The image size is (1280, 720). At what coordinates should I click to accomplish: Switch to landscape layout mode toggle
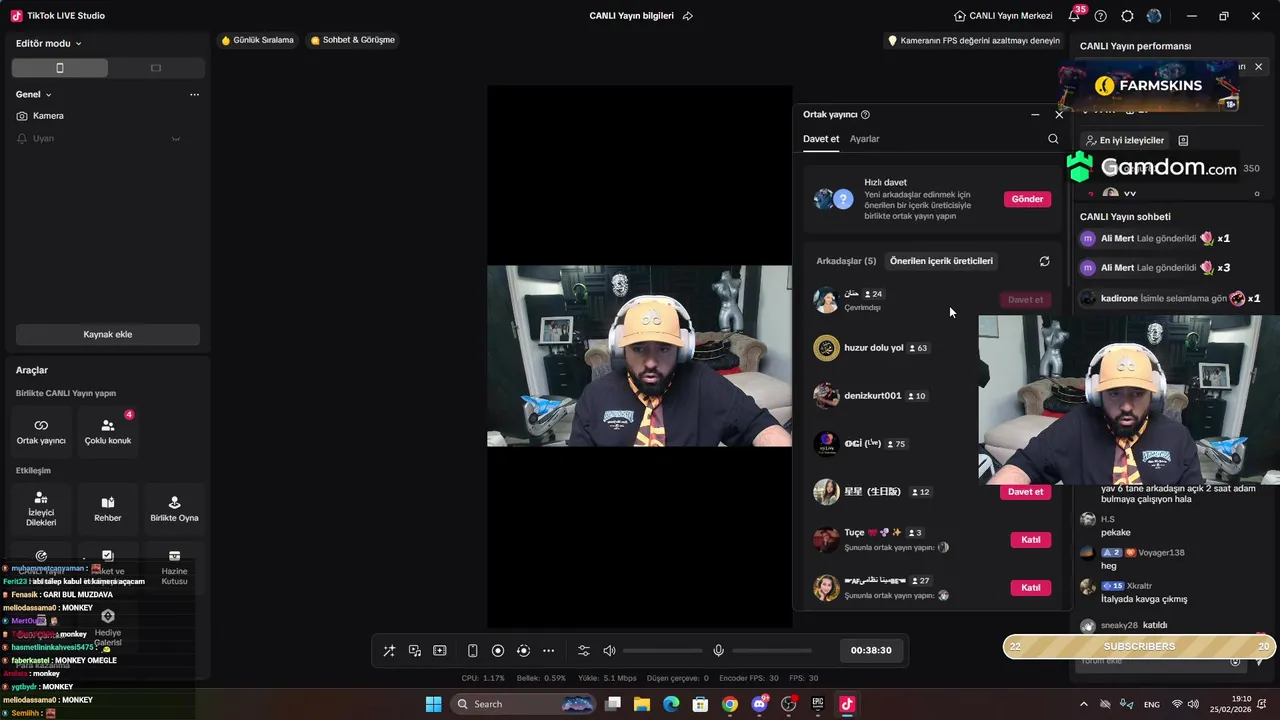click(156, 68)
